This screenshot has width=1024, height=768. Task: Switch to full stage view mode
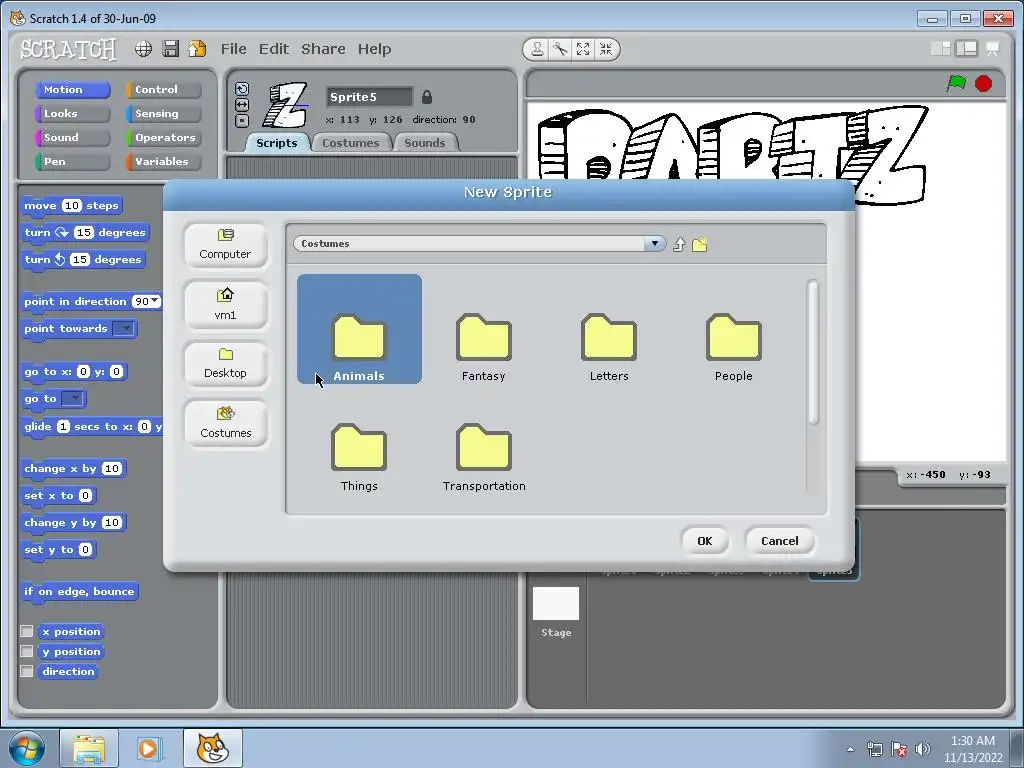(967, 49)
